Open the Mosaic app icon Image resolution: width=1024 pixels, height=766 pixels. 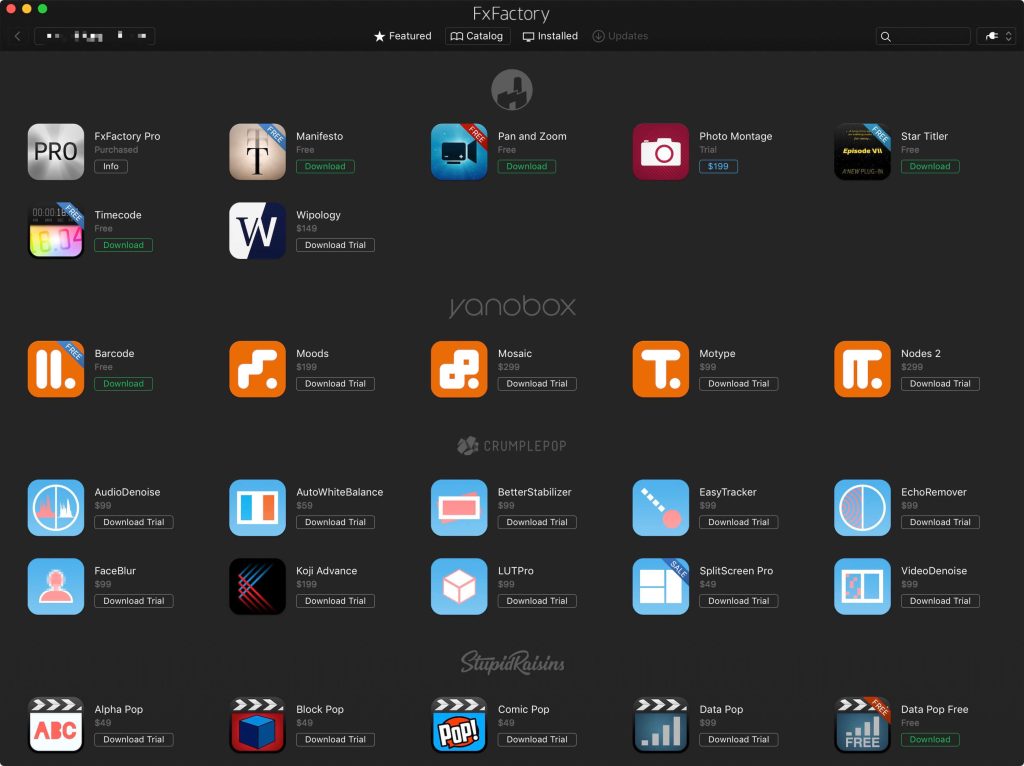pyautogui.click(x=458, y=368)
